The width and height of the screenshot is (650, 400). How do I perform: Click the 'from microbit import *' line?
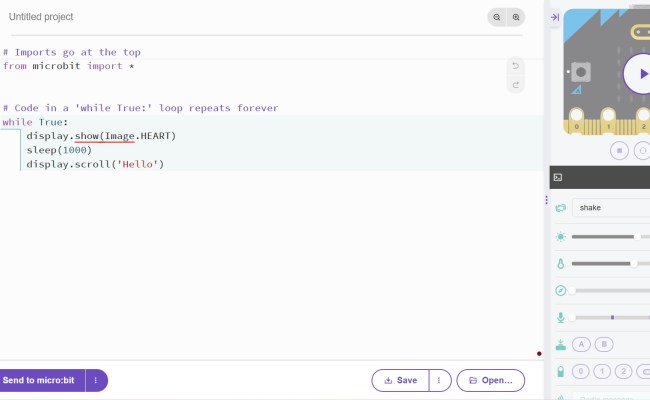(68, 66)
